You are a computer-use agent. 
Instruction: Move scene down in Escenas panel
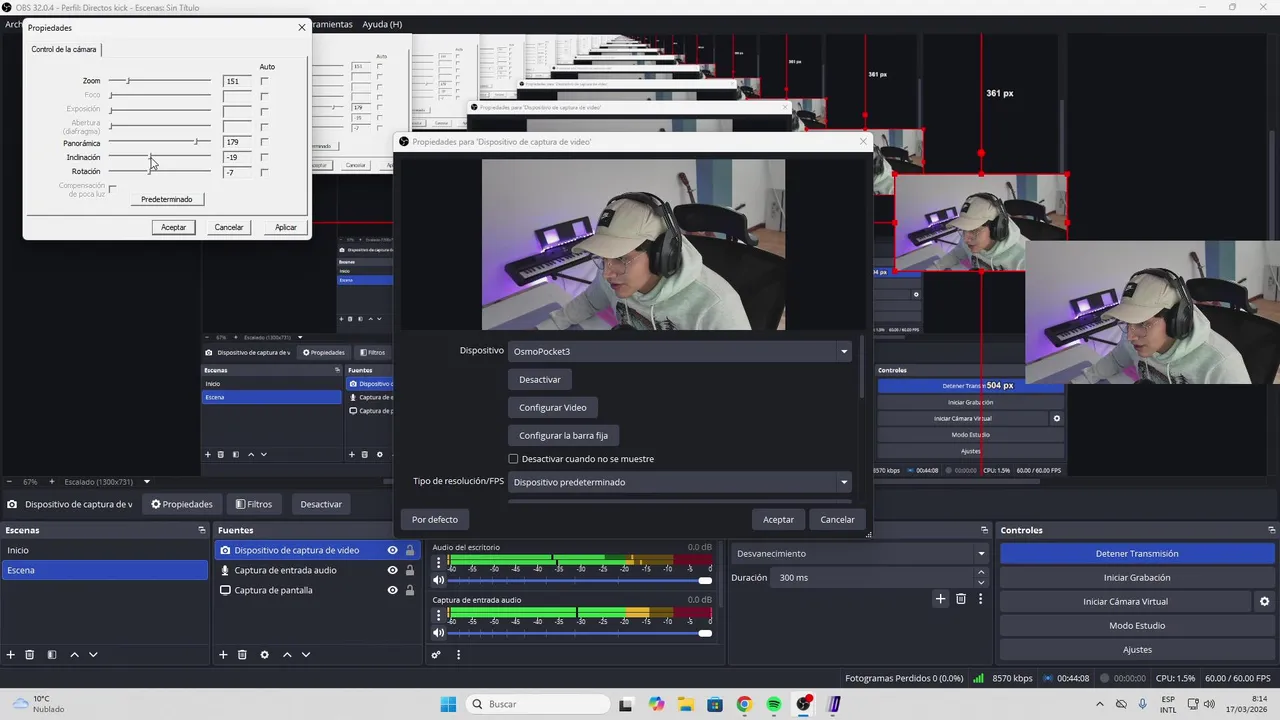click(93, 655)
